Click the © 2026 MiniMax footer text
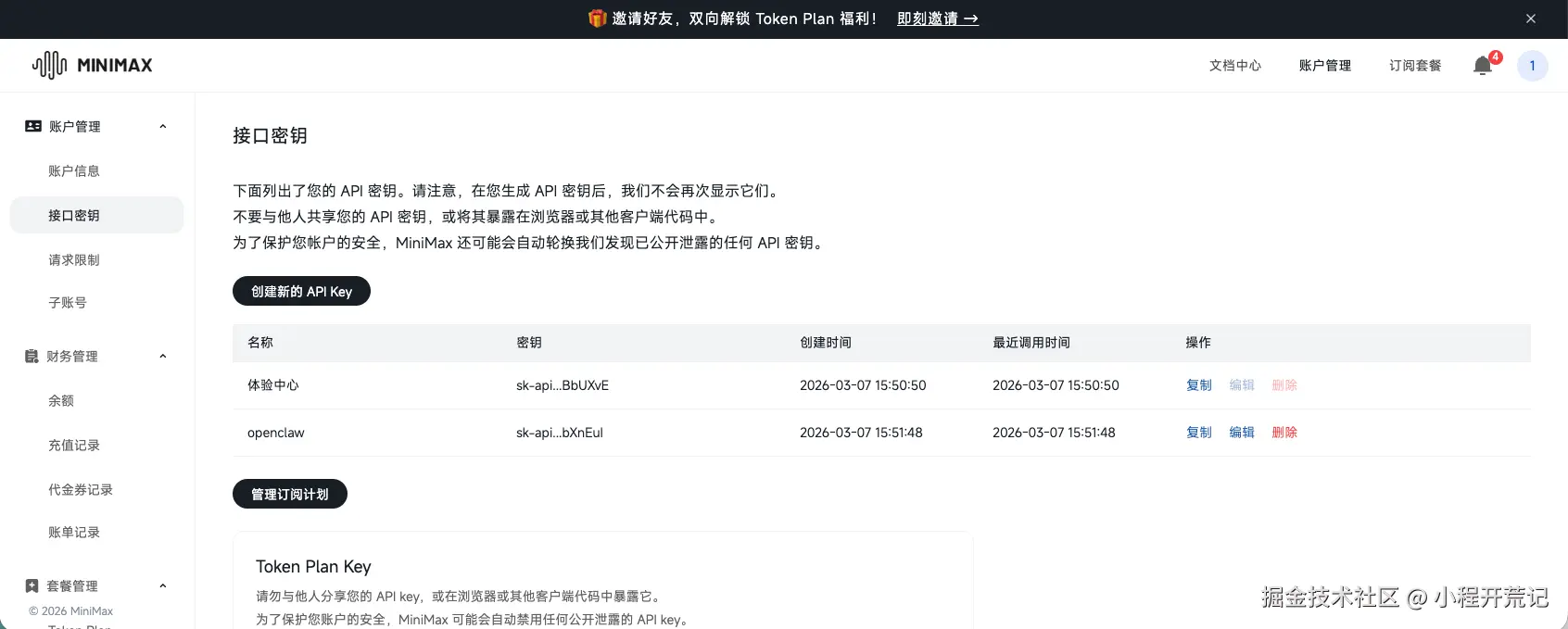 pos(71,611)
